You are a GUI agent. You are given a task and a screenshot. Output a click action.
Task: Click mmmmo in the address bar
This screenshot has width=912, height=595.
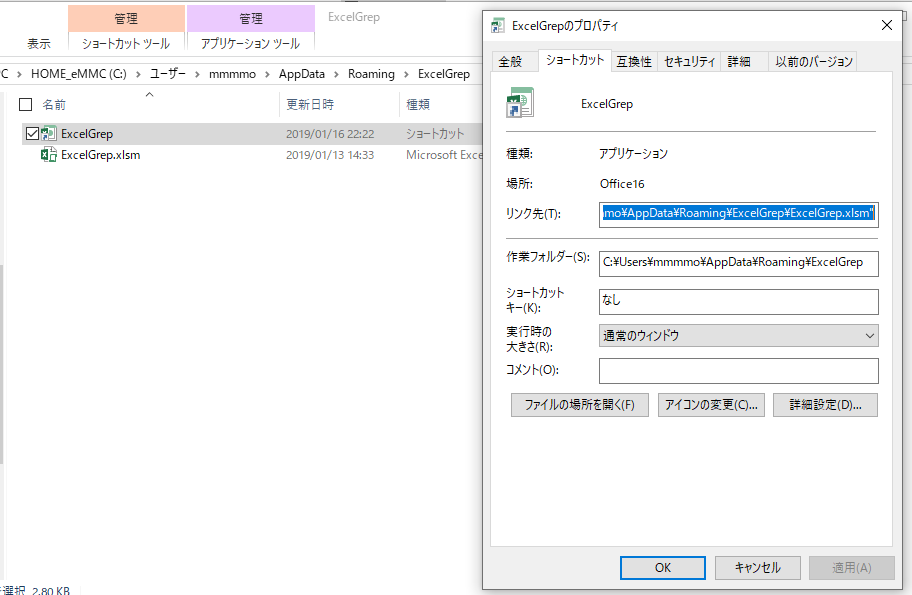point(232,74)
